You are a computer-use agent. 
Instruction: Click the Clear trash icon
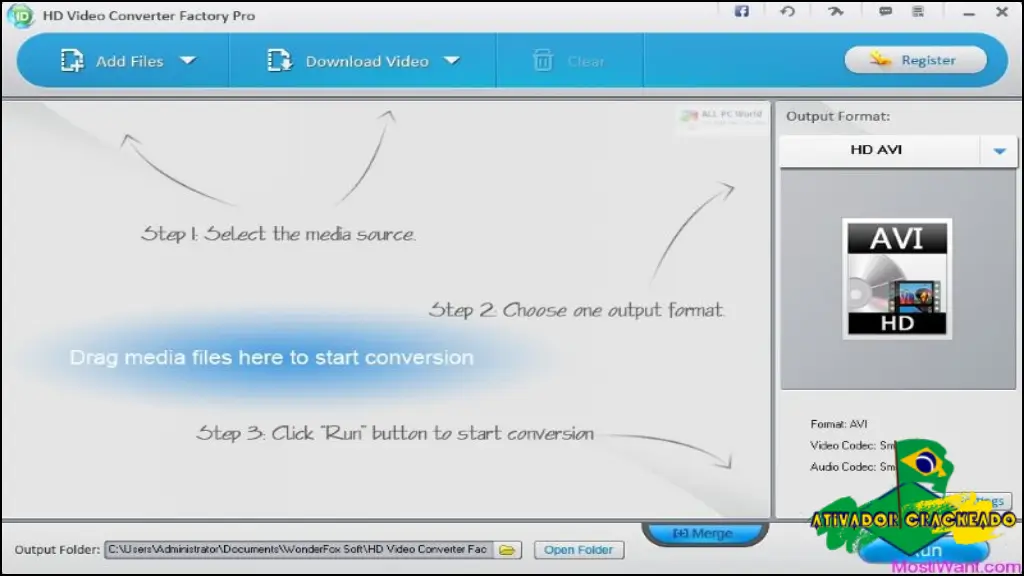(543, 61)
